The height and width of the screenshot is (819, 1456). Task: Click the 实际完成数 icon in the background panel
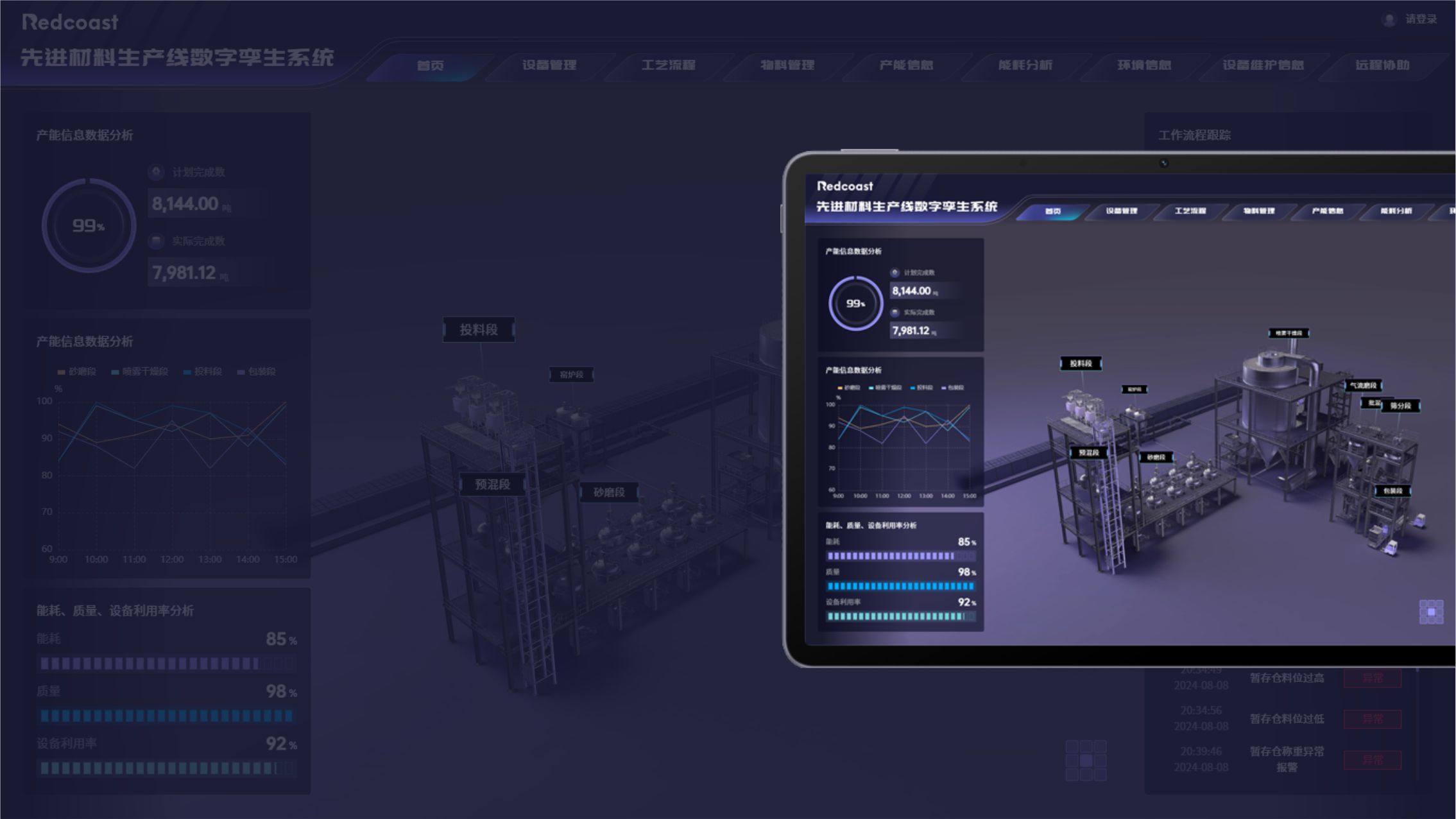(156, 241)
